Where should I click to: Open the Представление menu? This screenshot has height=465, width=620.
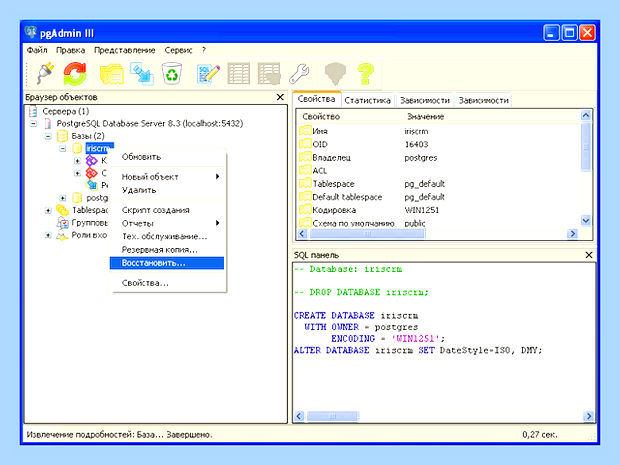pos(125,50)
